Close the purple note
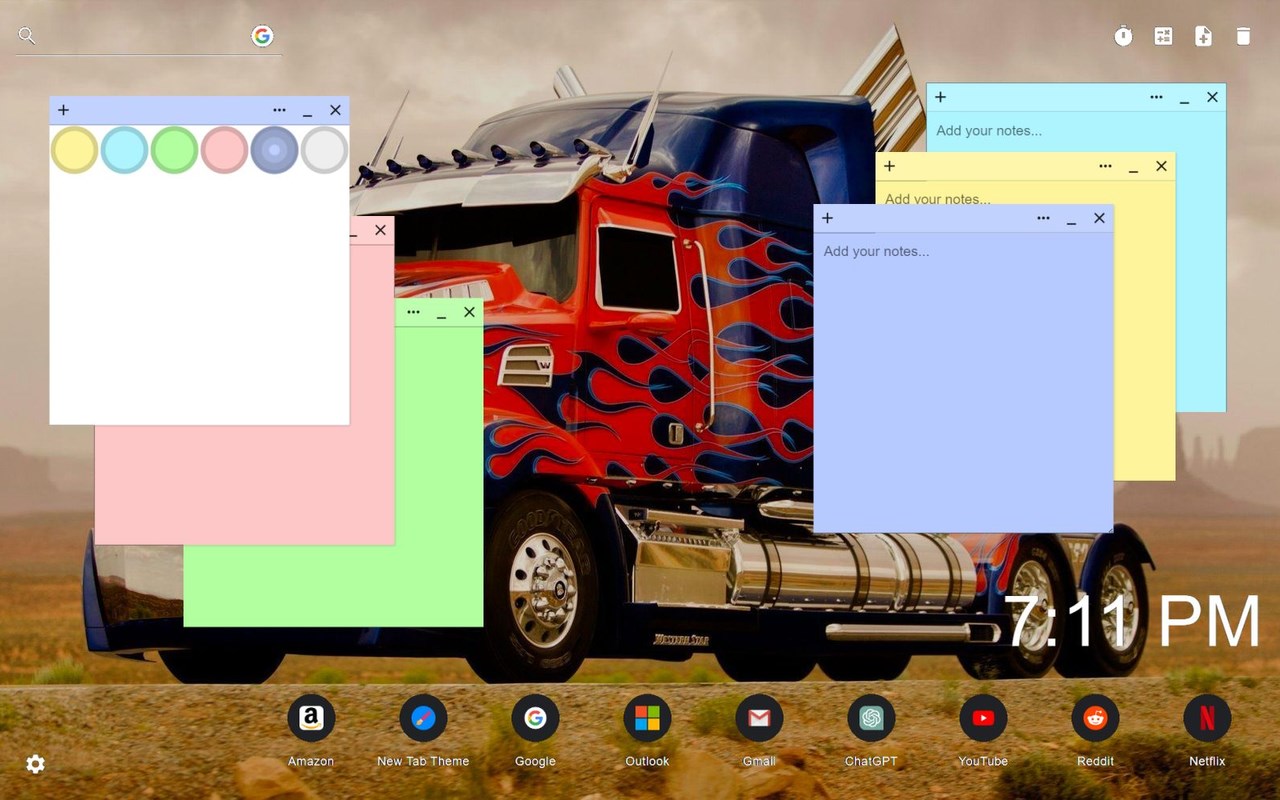 click(1099, 218)
